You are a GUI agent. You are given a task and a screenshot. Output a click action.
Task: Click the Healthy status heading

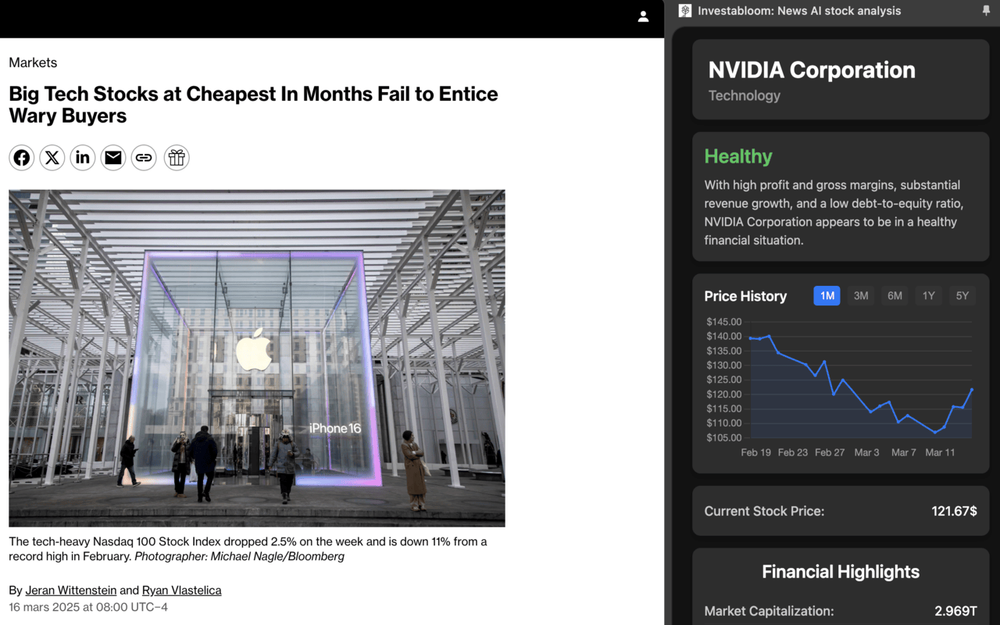pyautogui.click(x=738, y=156)
